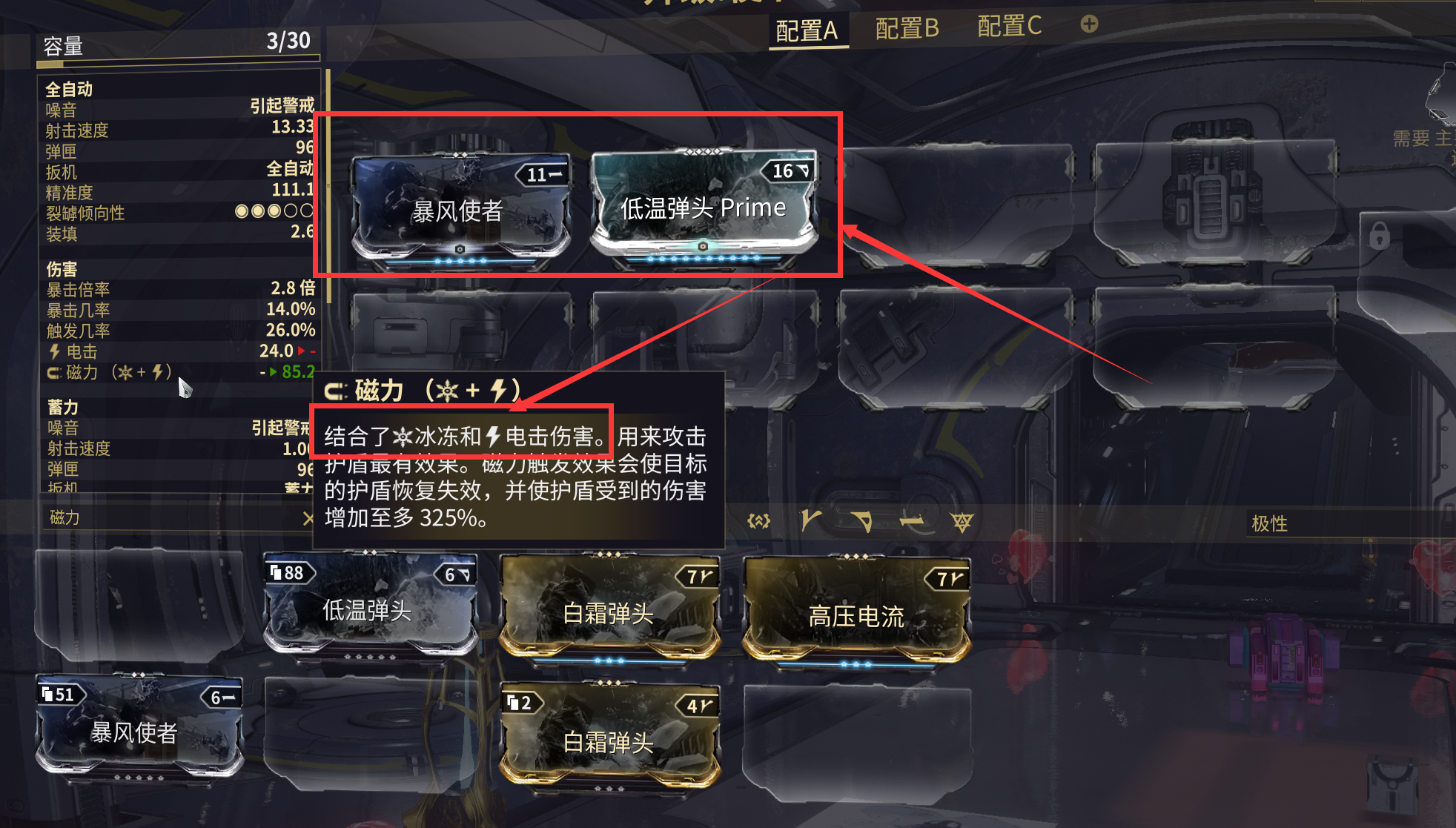Select equipped 低温弹头 Prime mod card

pyautogui.click(x=704, y=205)
